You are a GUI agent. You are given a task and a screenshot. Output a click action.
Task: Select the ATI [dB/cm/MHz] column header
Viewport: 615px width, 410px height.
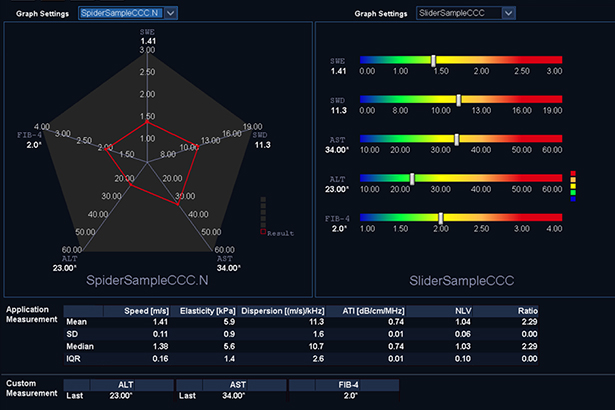click(x=362, y=310)
